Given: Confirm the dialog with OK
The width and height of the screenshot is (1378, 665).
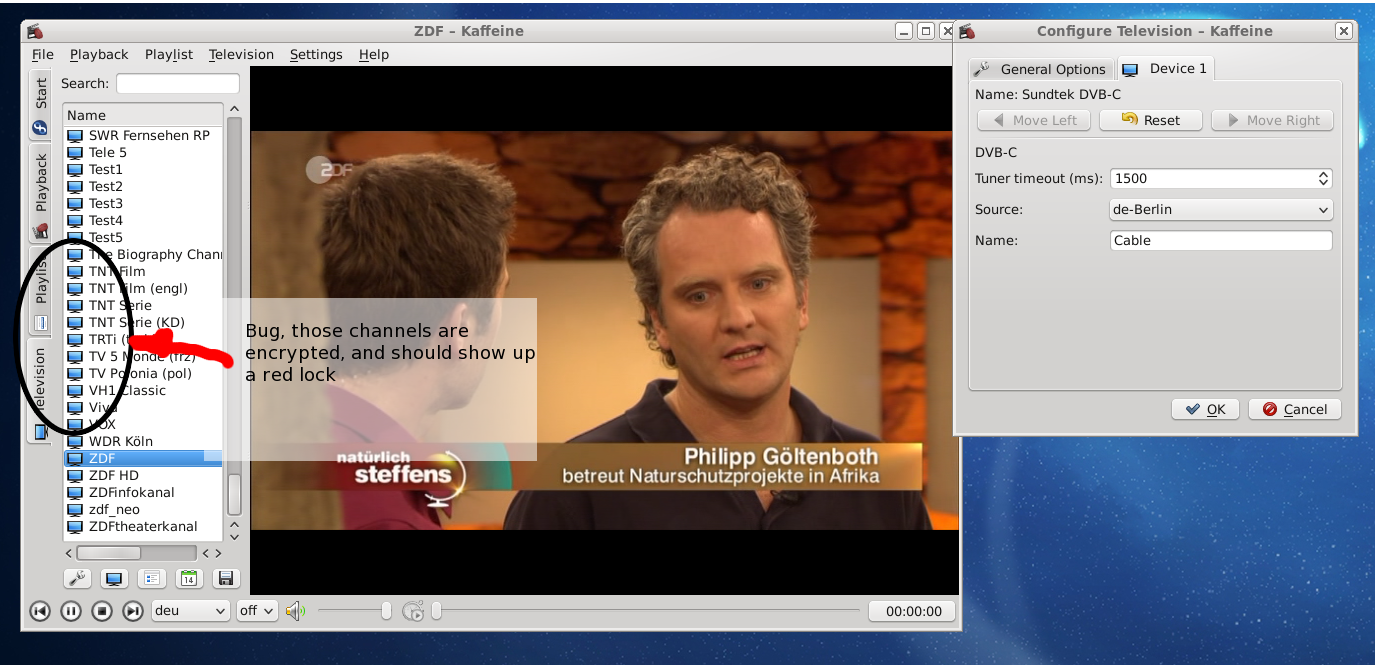Looking at the screenshot, I should [1205, 409].
